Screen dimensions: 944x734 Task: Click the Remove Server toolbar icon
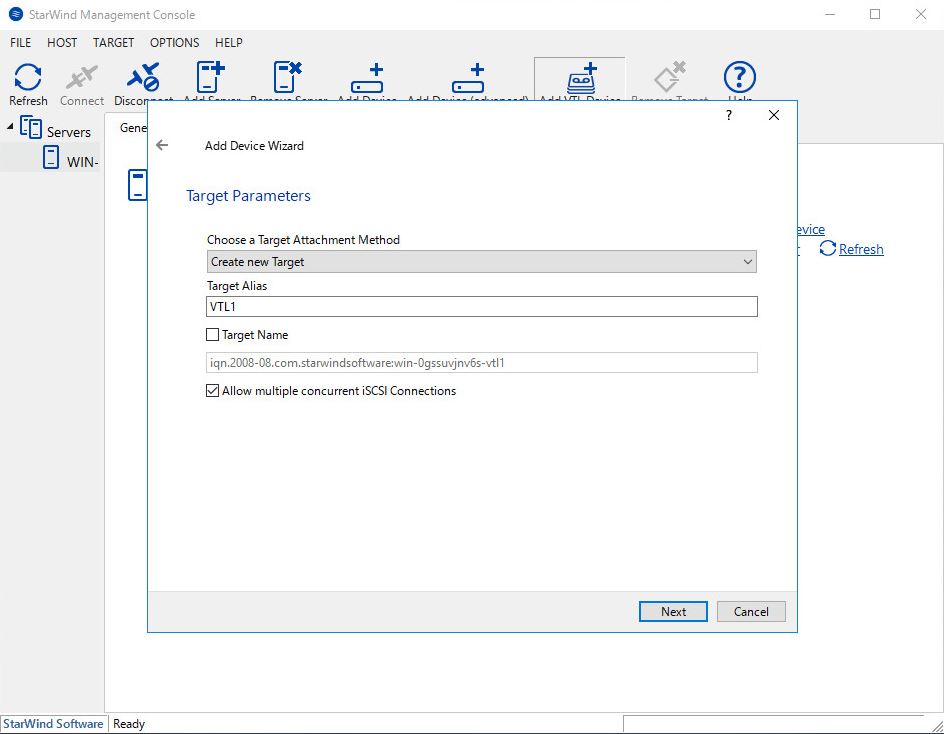[x=288, y=77]
